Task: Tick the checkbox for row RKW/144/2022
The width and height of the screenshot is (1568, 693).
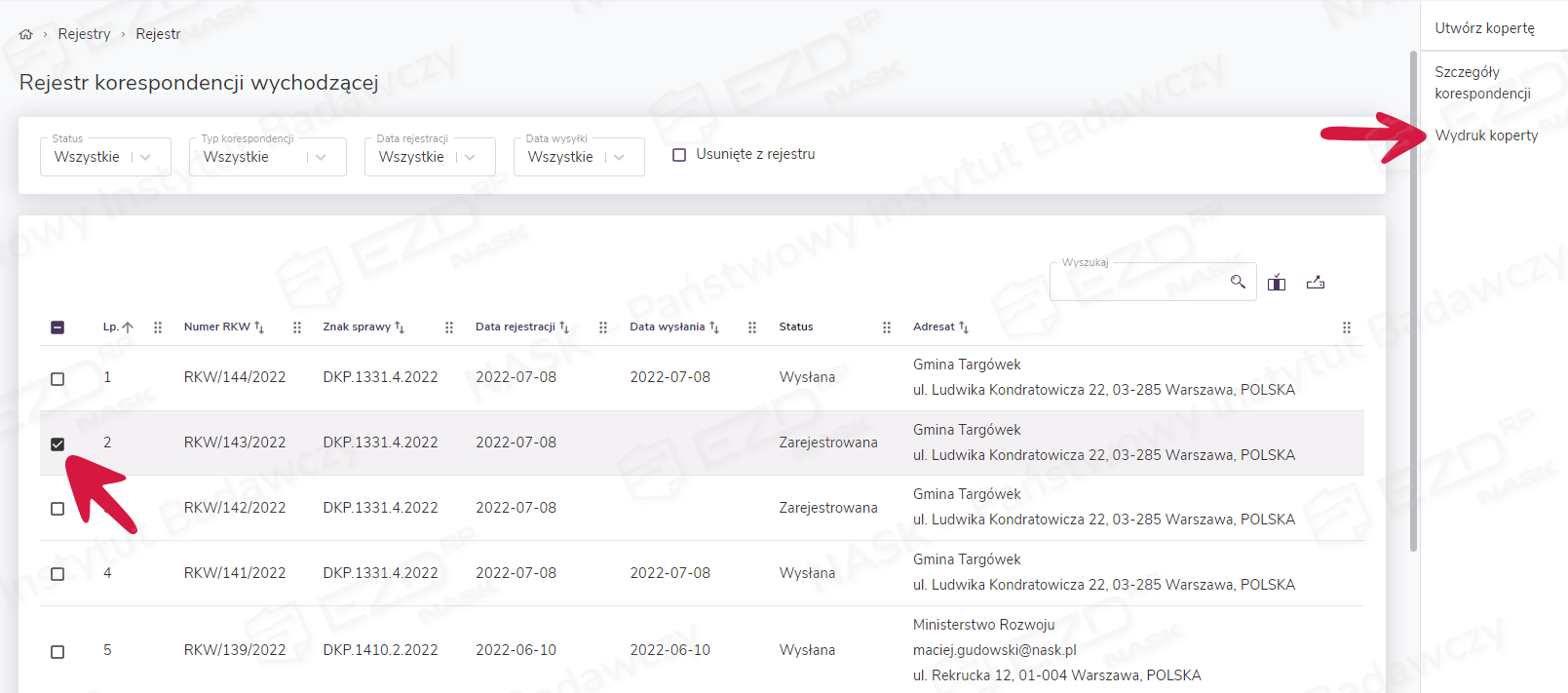Action: click(57, 378)
